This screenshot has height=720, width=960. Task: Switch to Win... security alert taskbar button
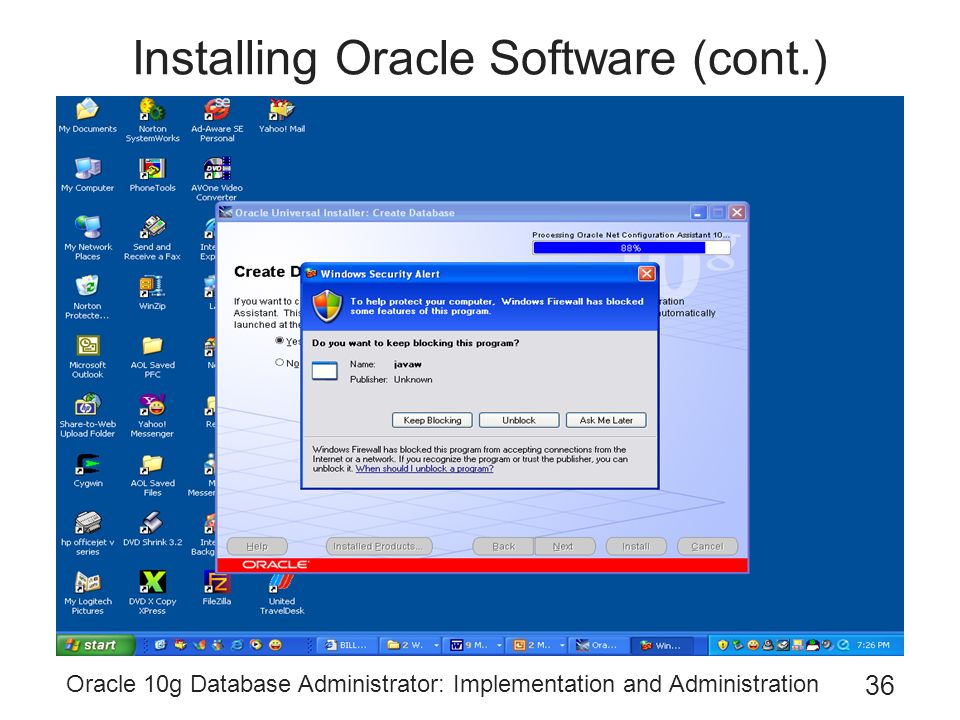(663, 645)
